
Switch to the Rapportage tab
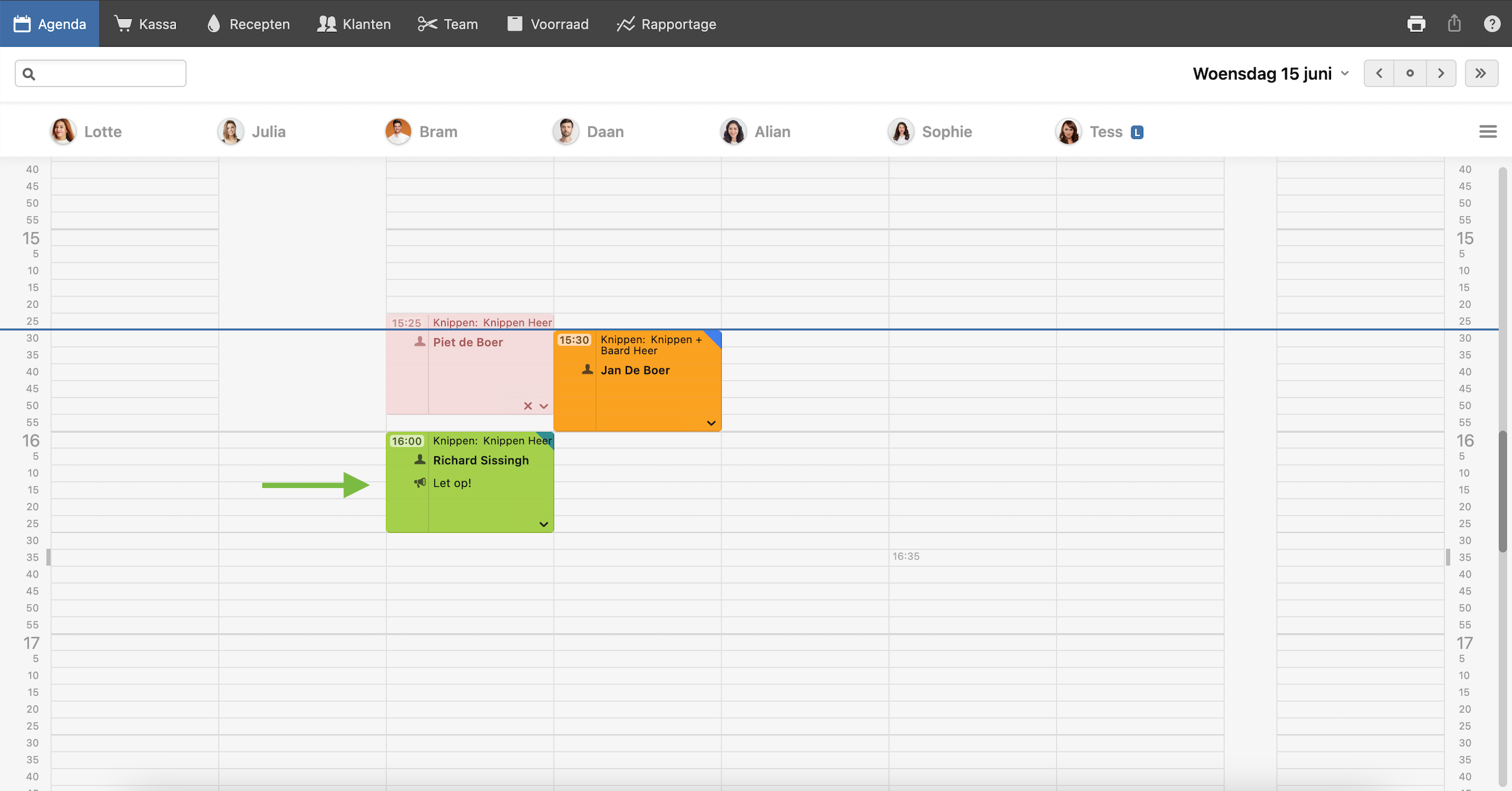tap(666, 24)
